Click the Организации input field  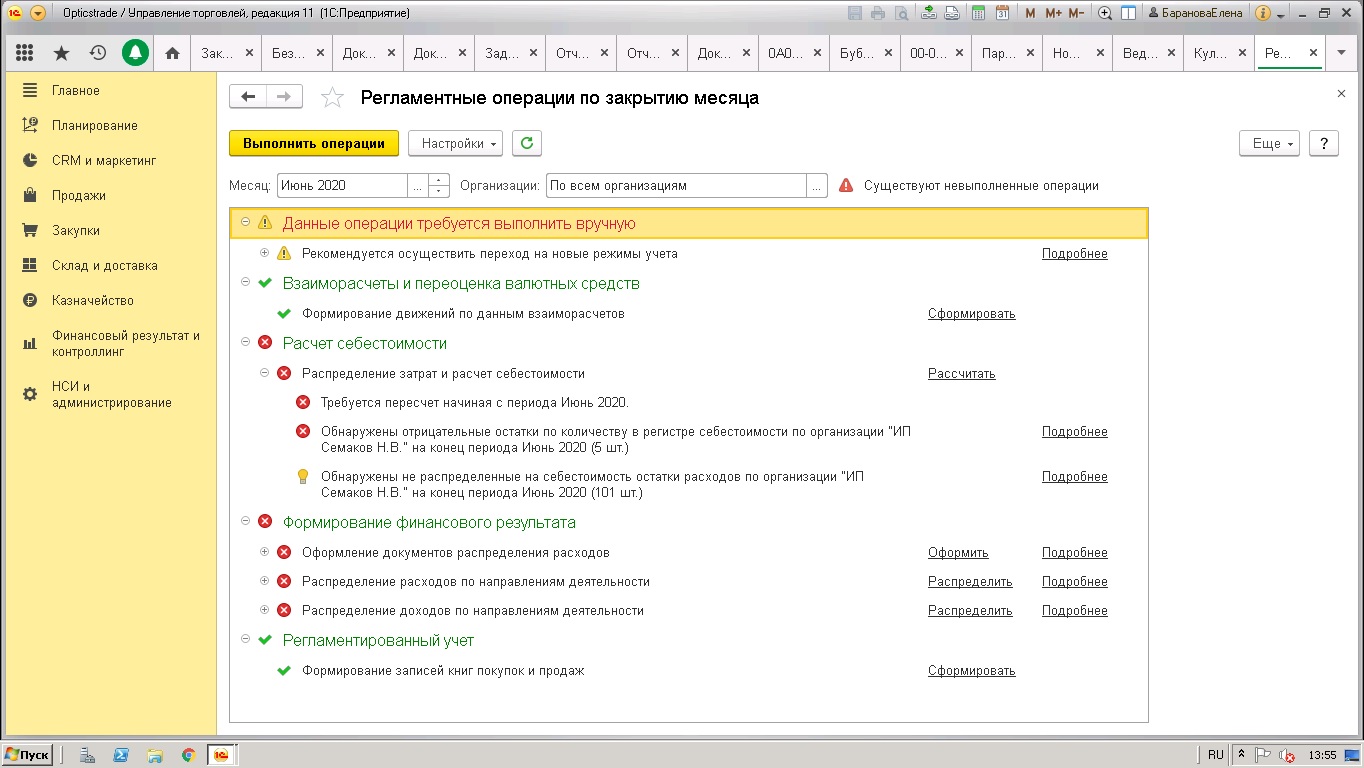676,185
